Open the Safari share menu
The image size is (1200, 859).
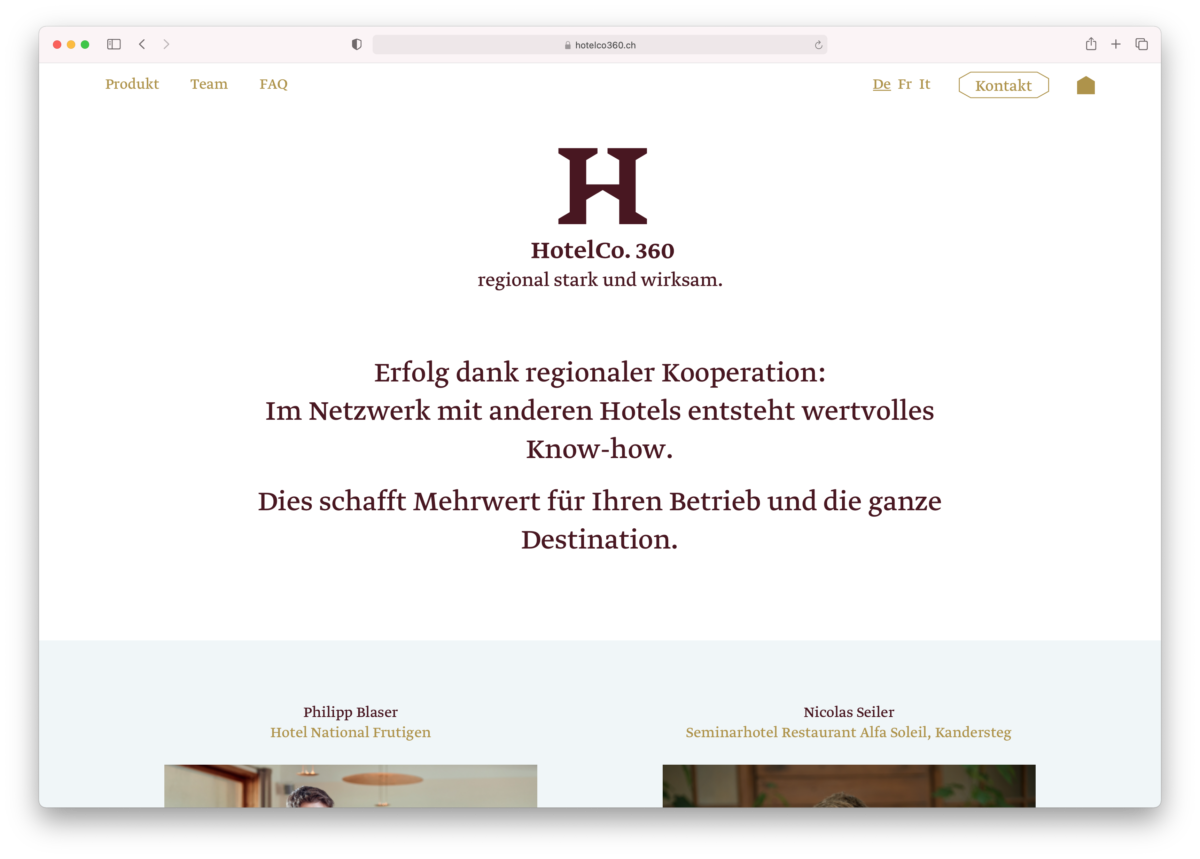coord(1091,44)
